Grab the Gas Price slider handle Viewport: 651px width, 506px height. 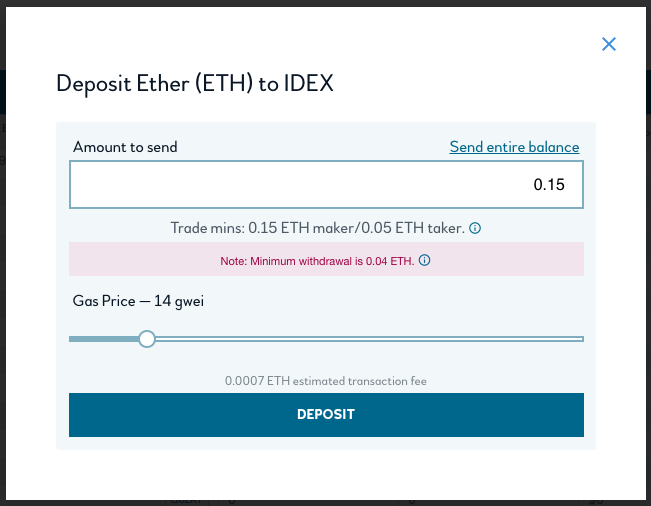147,339
